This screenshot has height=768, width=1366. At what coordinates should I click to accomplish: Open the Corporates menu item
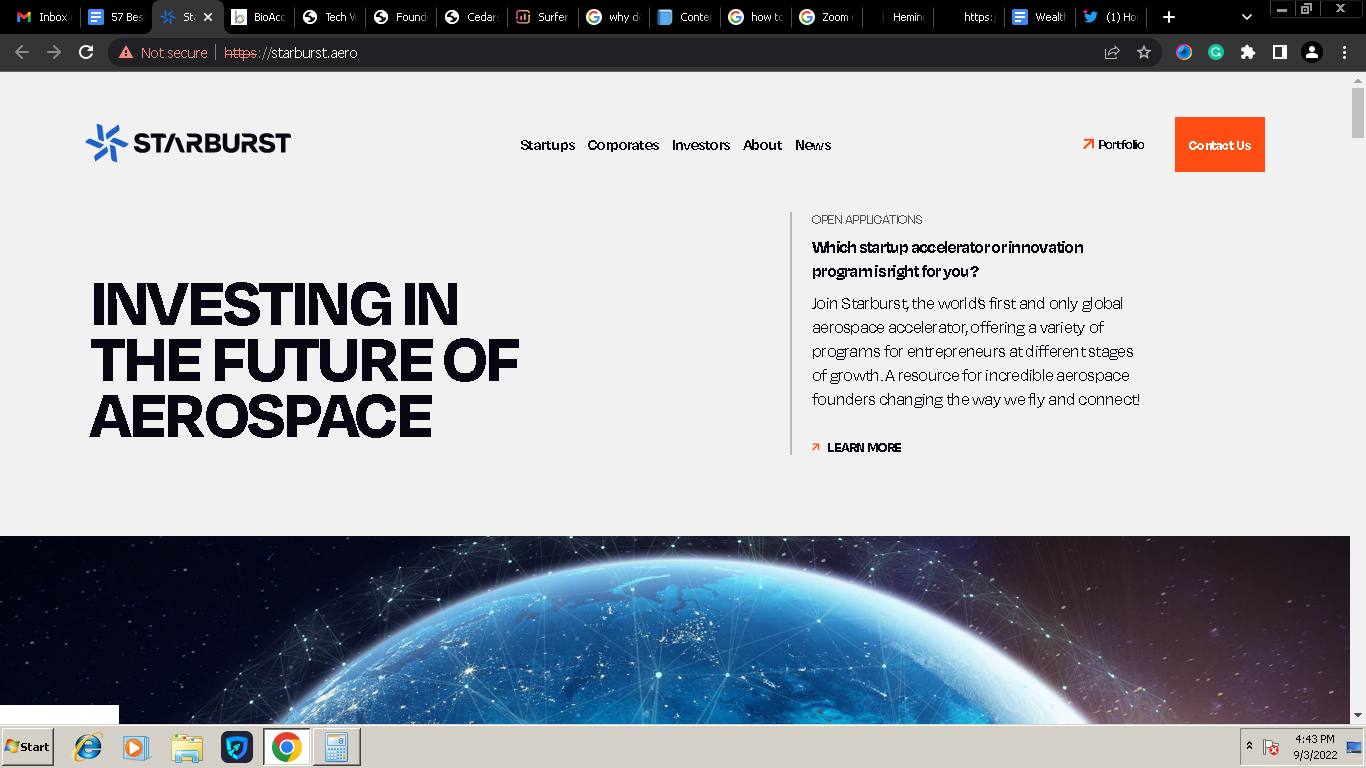(623, 145)
